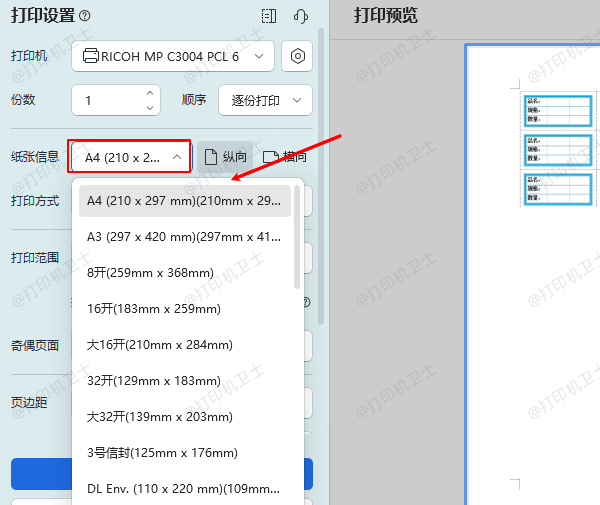Choose 大16开(210mm x 284mm) paper option

pyautogui.click(x=185, y=345)
